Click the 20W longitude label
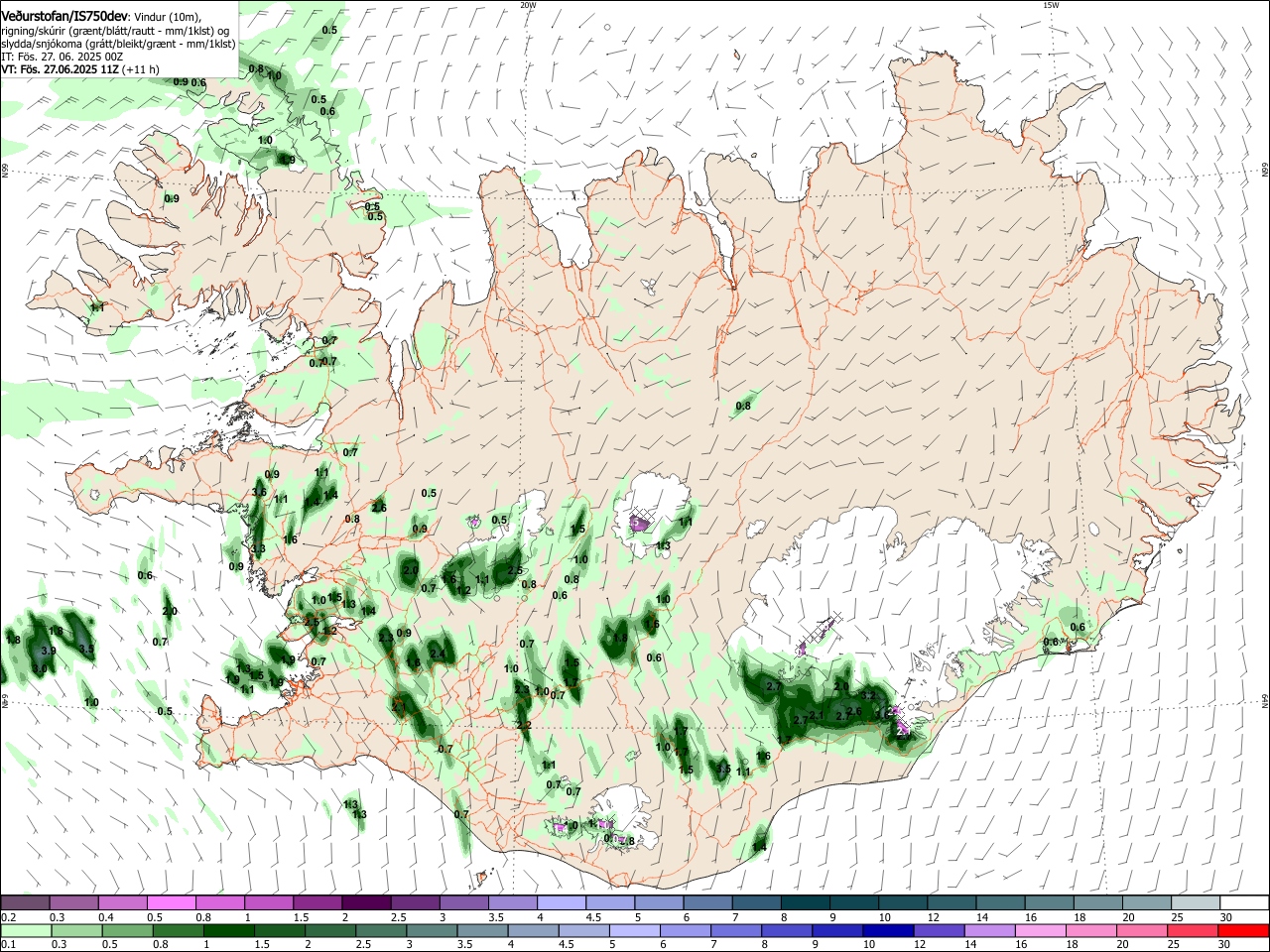 tap(528, 5)
